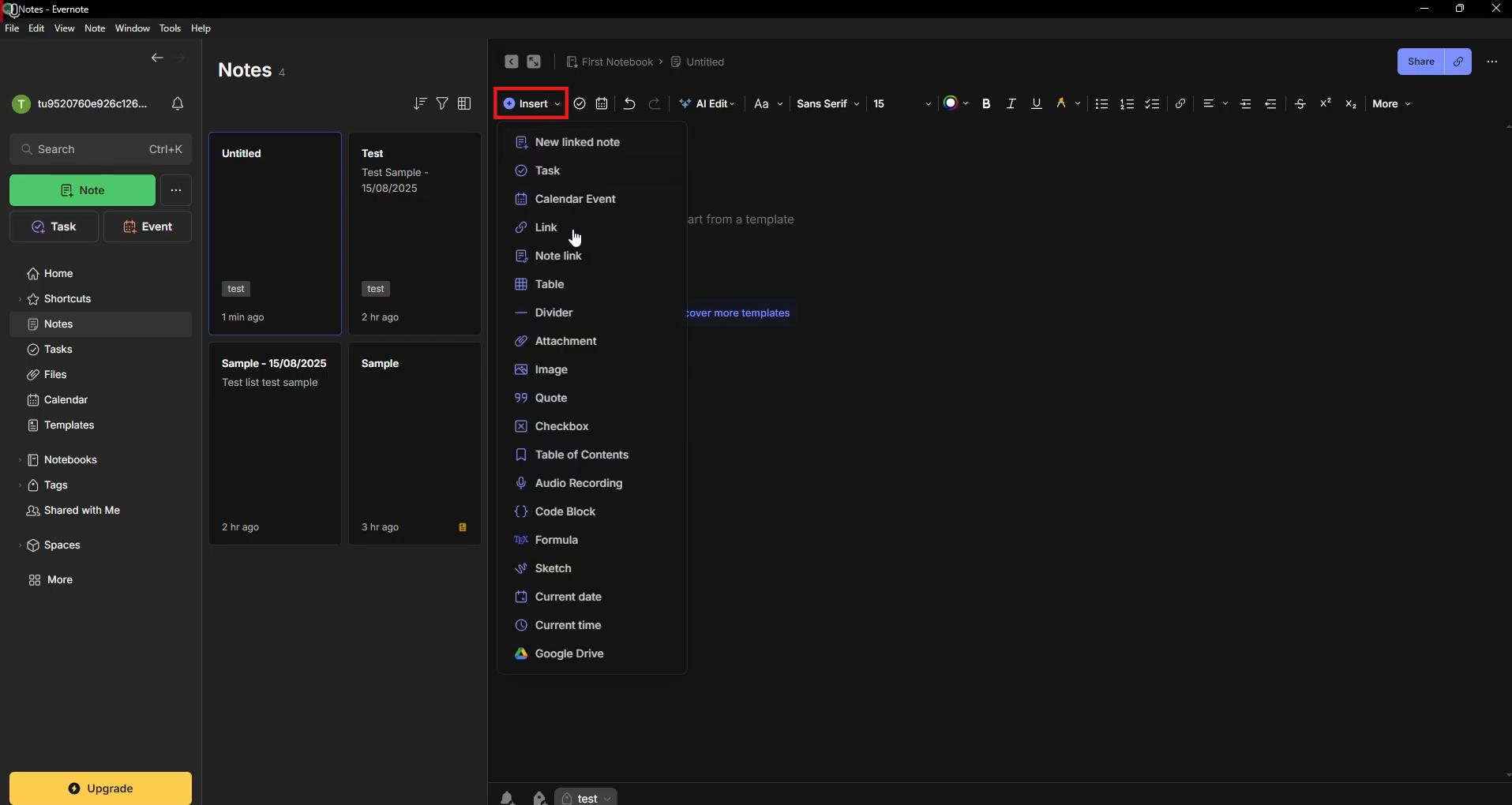This screenshot has height=805, width=1512.
Task: Increase indent of the text
Action: 1247,103
